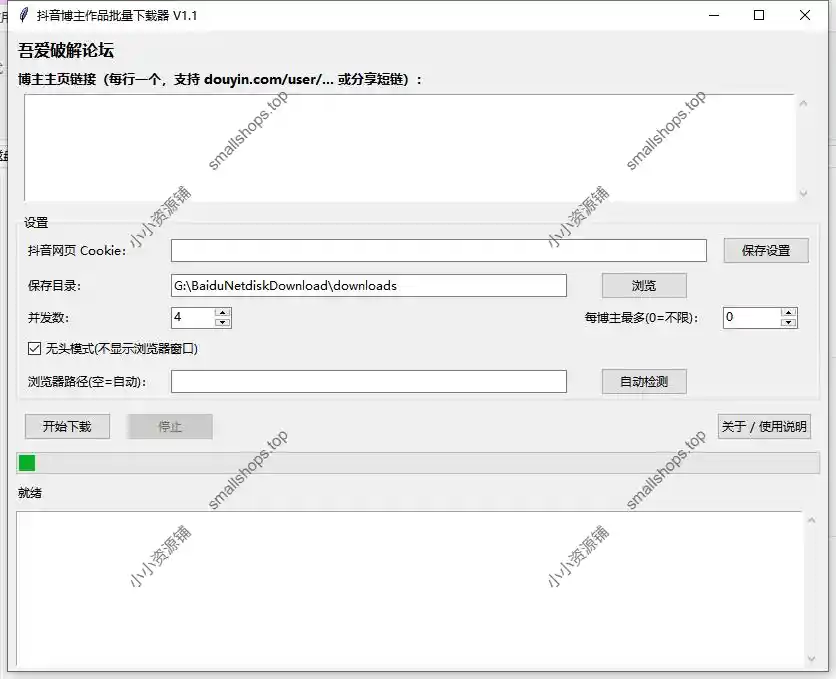
Task: Decrease 并发数 with the down arrow
Action: 223,322
